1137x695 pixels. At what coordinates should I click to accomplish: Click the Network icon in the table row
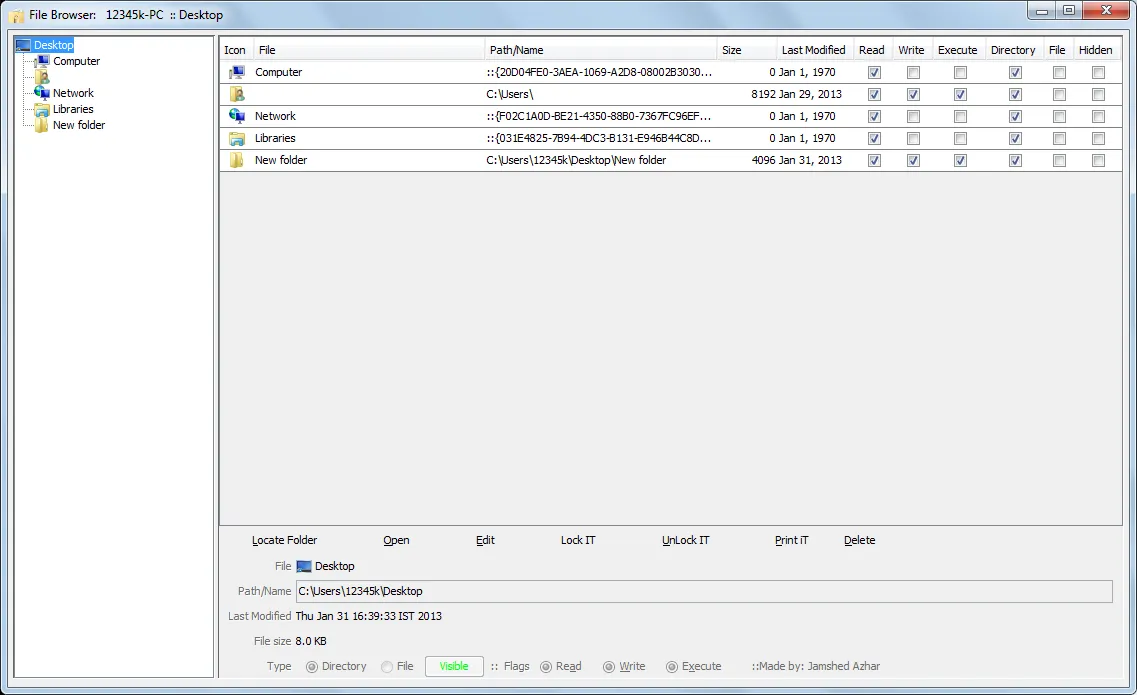[x=236, y=116]
